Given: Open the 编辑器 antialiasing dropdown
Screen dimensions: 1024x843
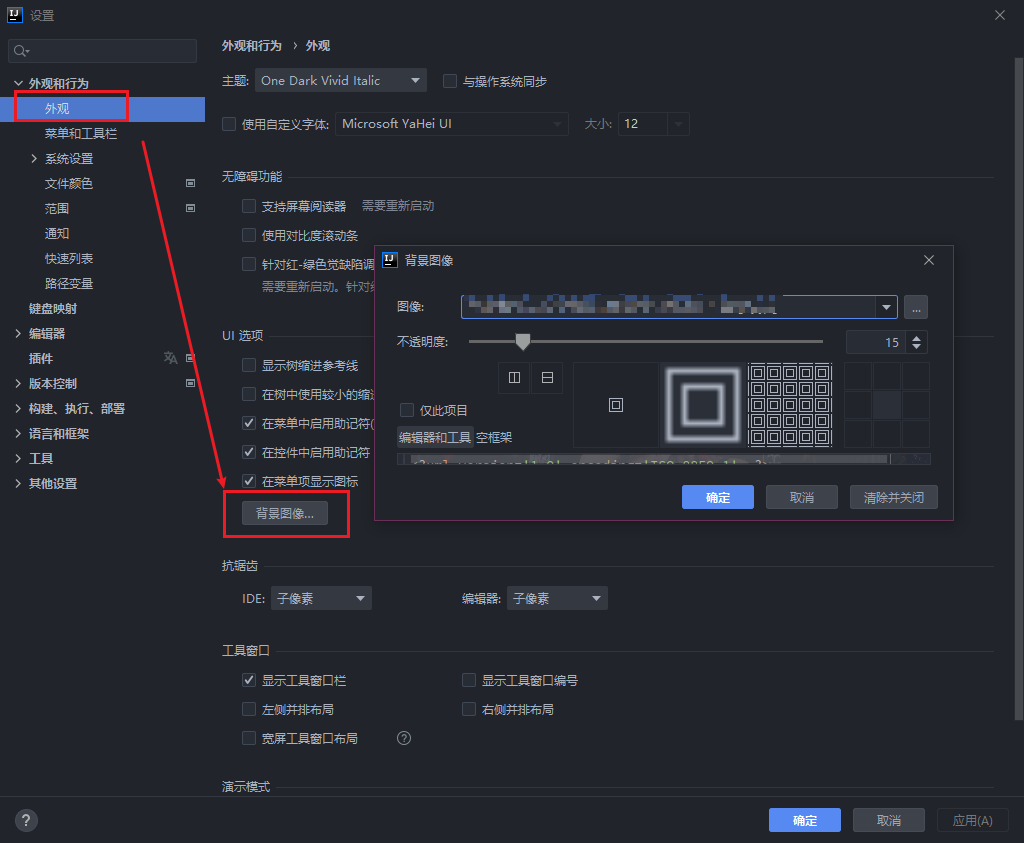Looking at the screenshot, I should click(x=557, y=598).
